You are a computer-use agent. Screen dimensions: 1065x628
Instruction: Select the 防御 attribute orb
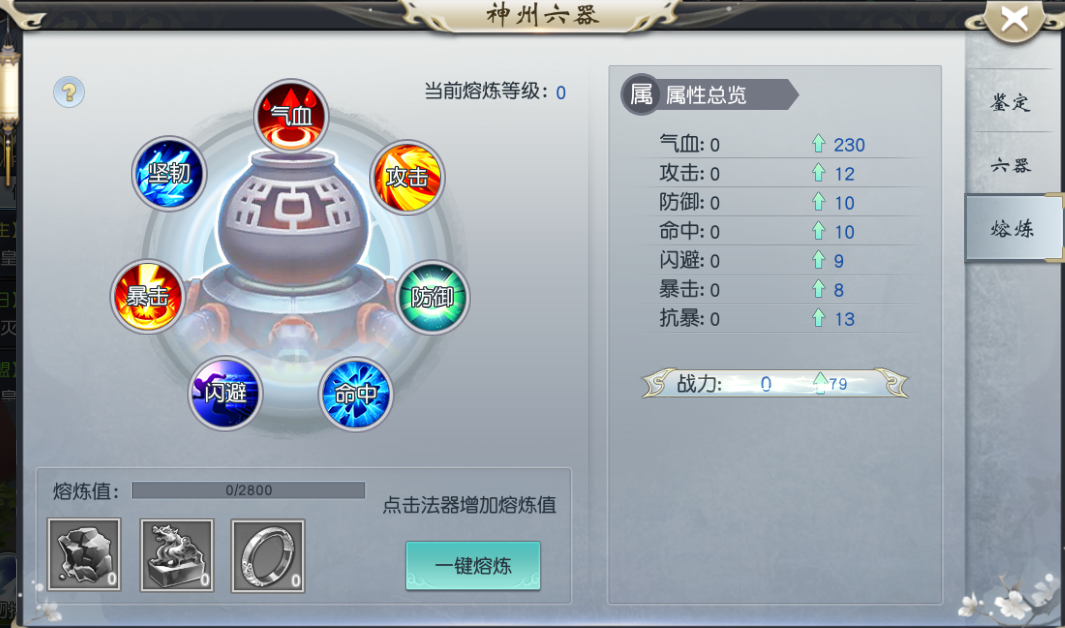pyautogui.click(x=432, y=297)
